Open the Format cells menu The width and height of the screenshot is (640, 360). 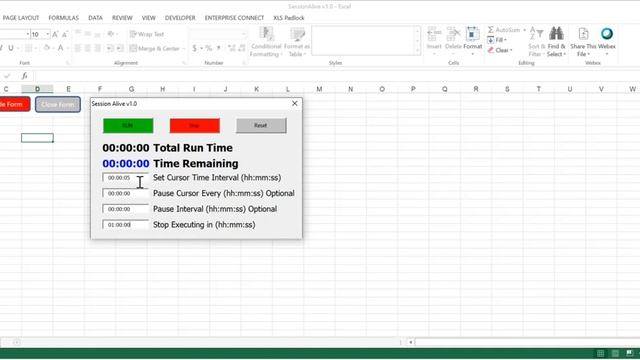(473, 41)
